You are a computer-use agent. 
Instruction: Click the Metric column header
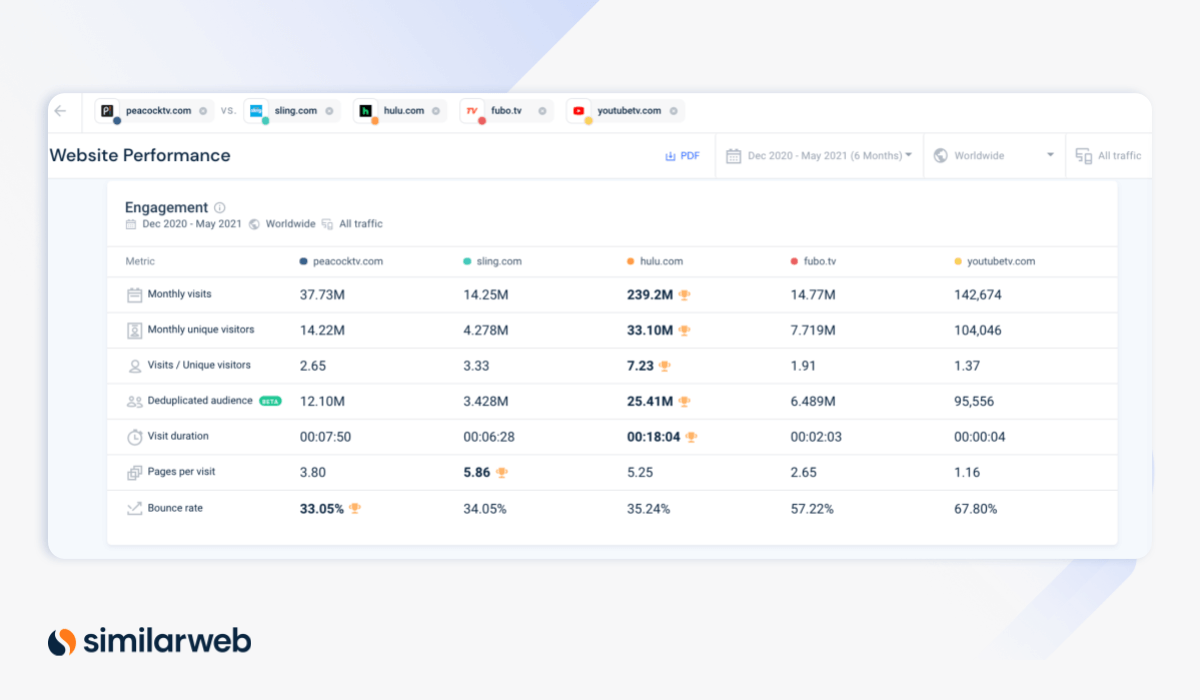(140, 261)
